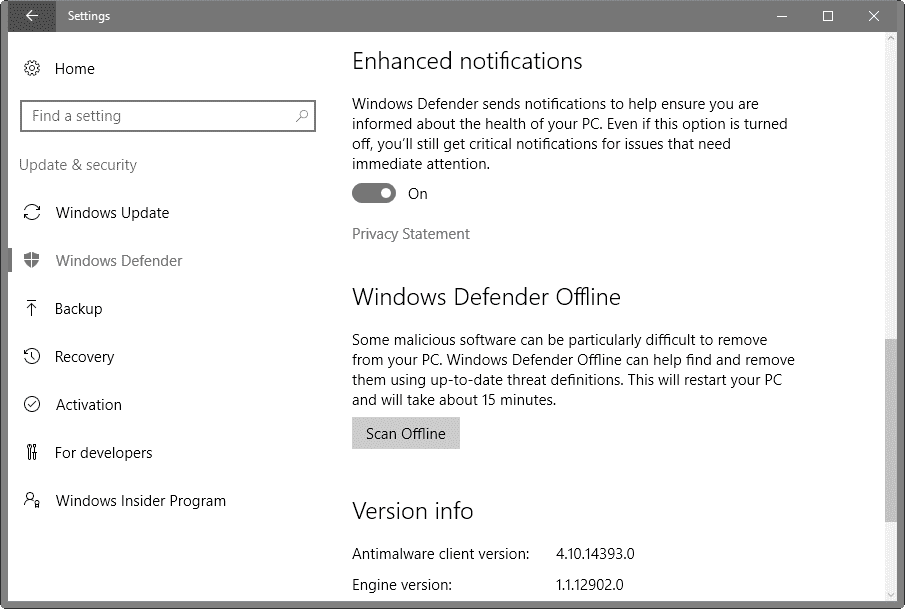
Task: Click the Home gear icon
Action: point(32,68)
